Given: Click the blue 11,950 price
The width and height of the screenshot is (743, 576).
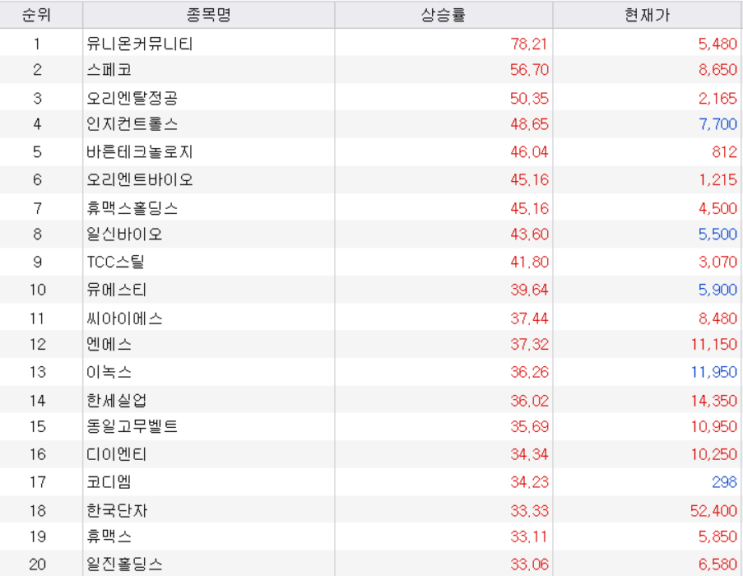Looking at the screenshot, I should coord(714,372).
